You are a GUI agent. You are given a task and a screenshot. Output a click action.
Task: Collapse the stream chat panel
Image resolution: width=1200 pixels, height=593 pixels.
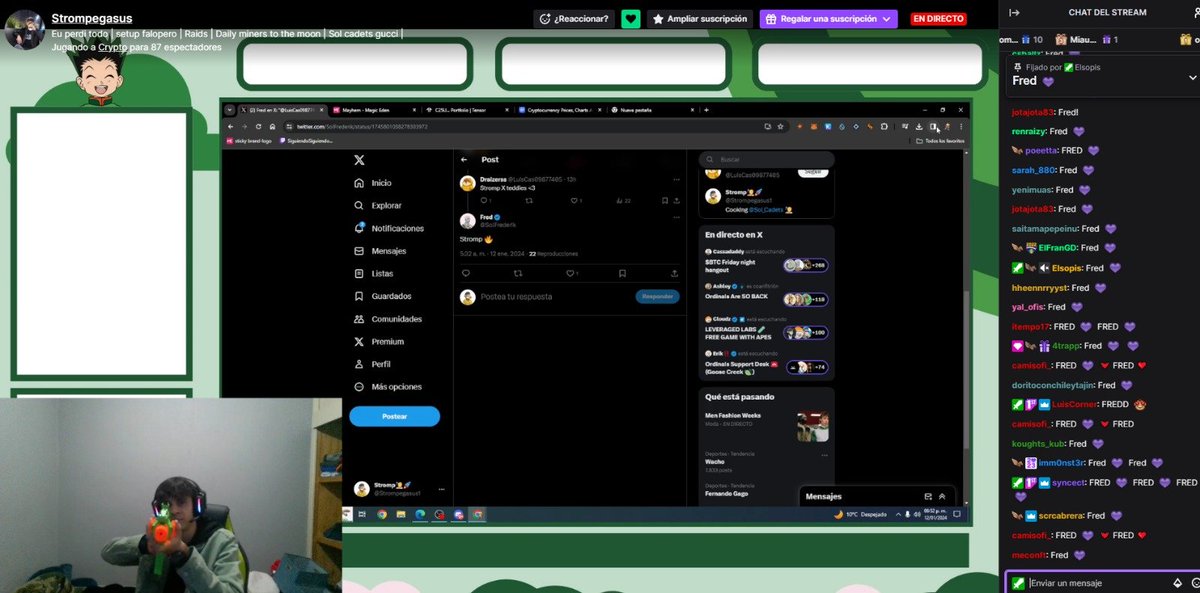[1014, 12]
